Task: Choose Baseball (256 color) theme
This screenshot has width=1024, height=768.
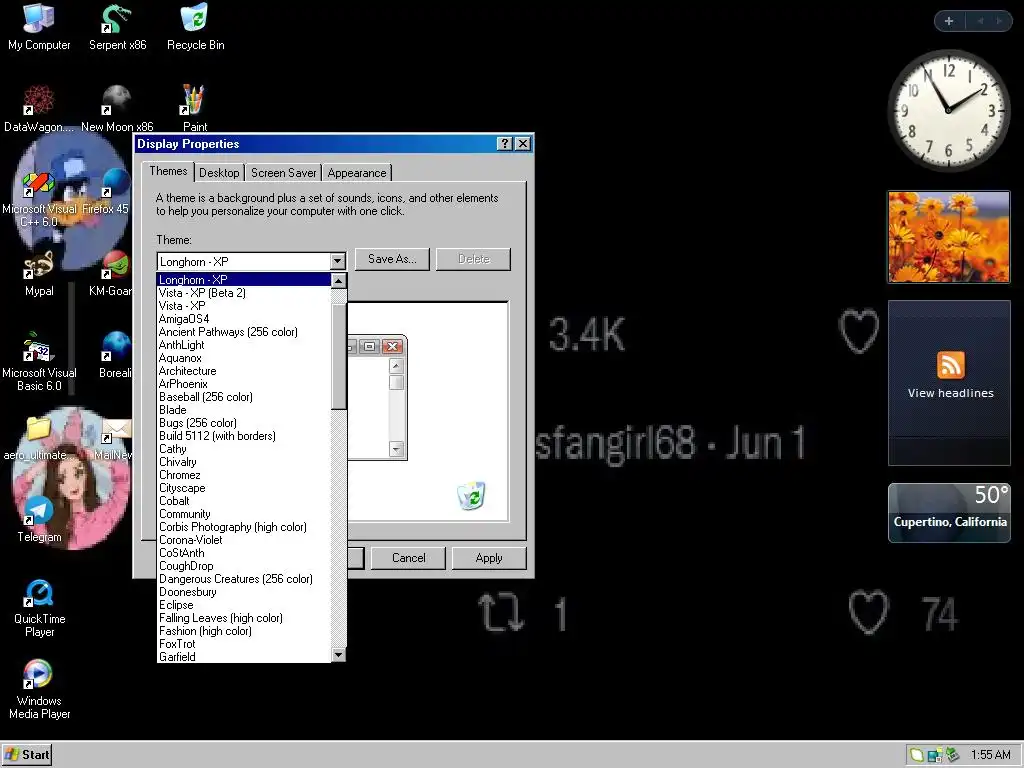Action: tap(244, 397)
